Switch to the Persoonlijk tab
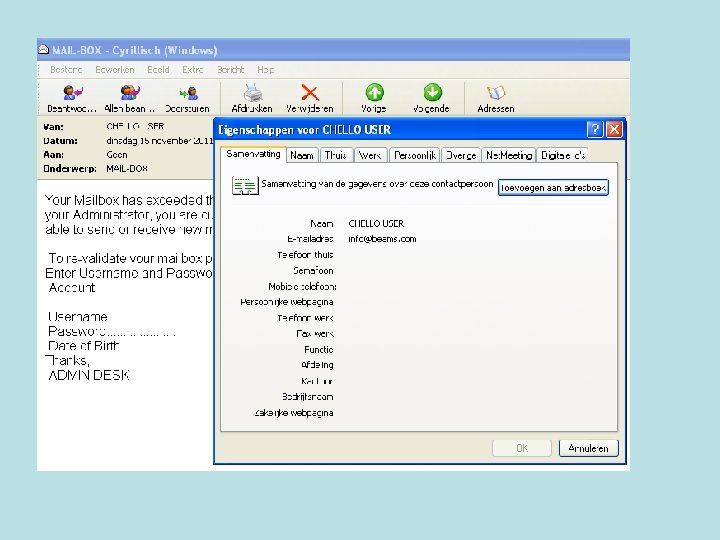The width and height of the screenshot is (720, 540). click(x=415, y=156)
